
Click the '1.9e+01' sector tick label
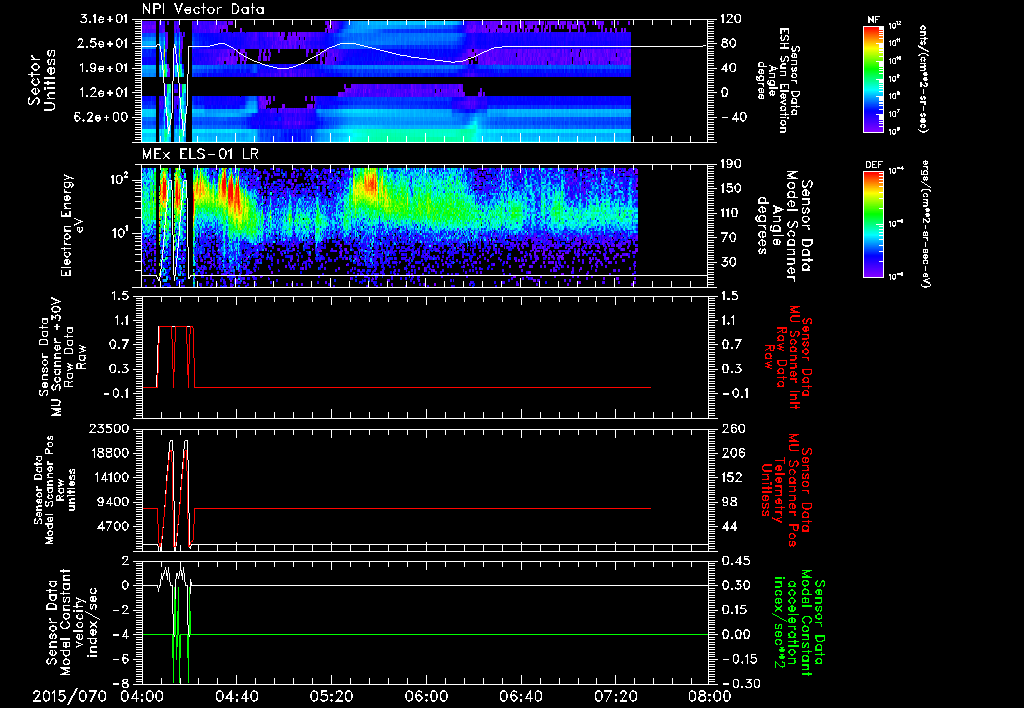click(x=104, y=68)
